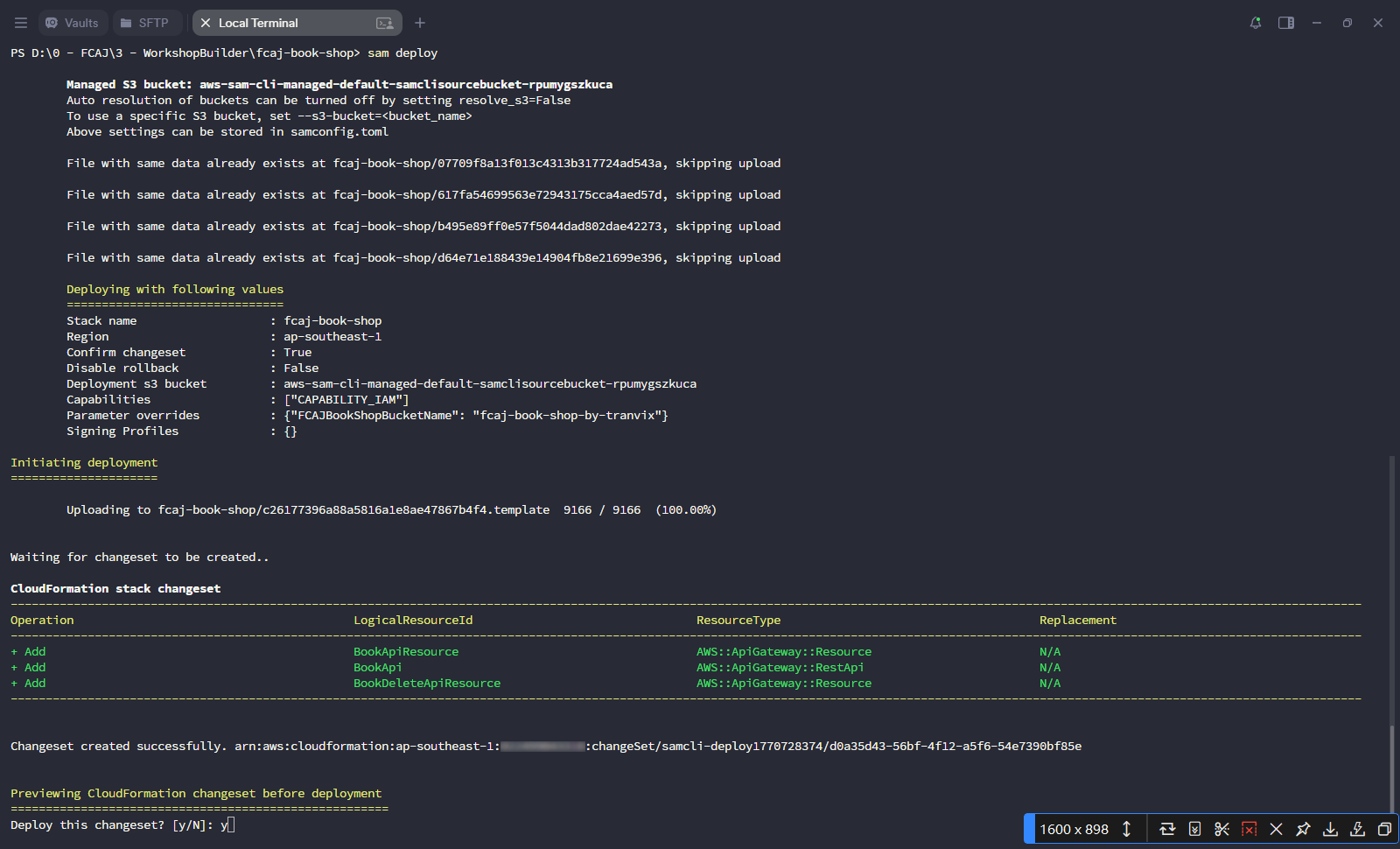Image resolution: width=1400 pixels, height=849 pixels.
Task: Click the 'Initiating deployment' heading
Action: [x=84, y=463]
